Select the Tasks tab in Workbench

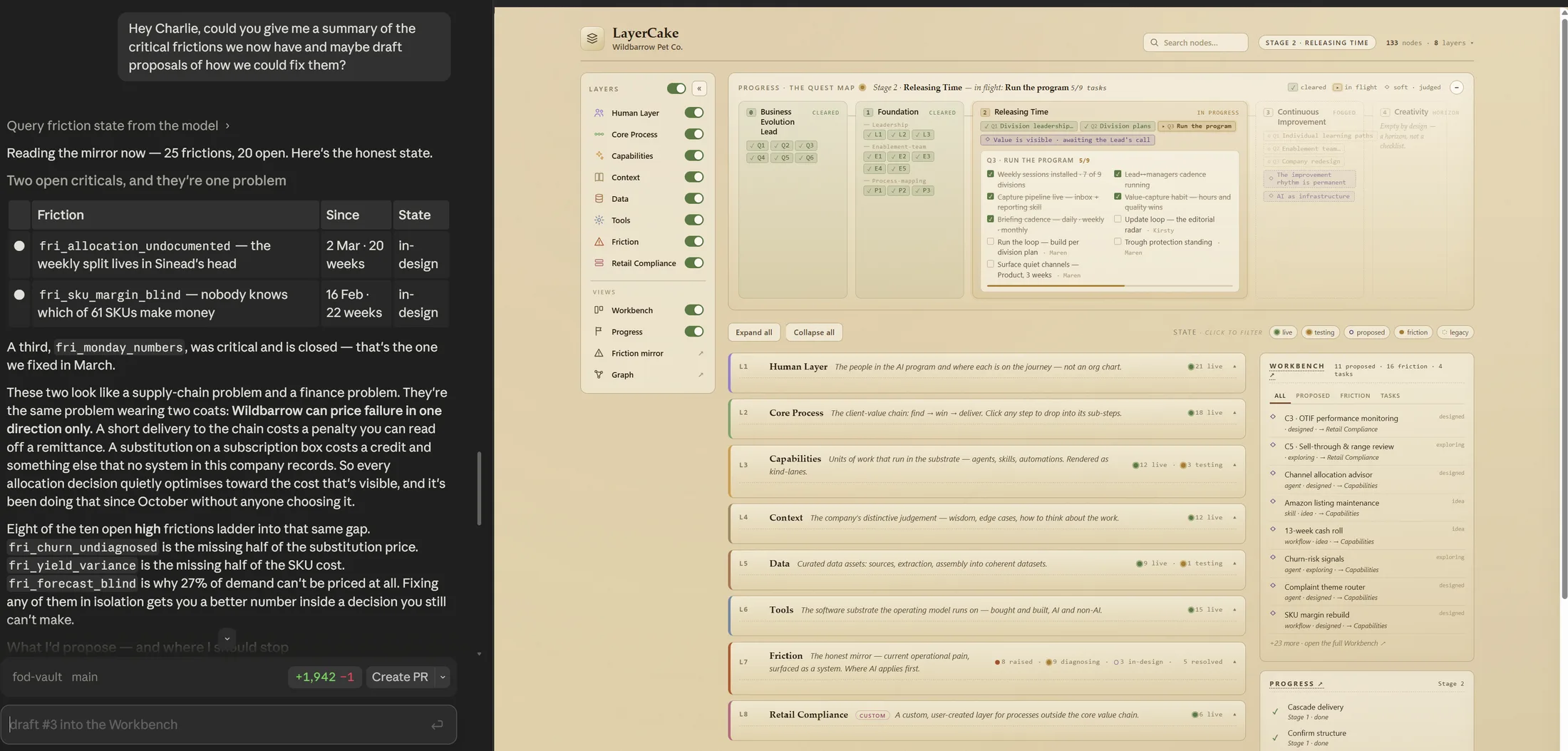(1390, 396)
